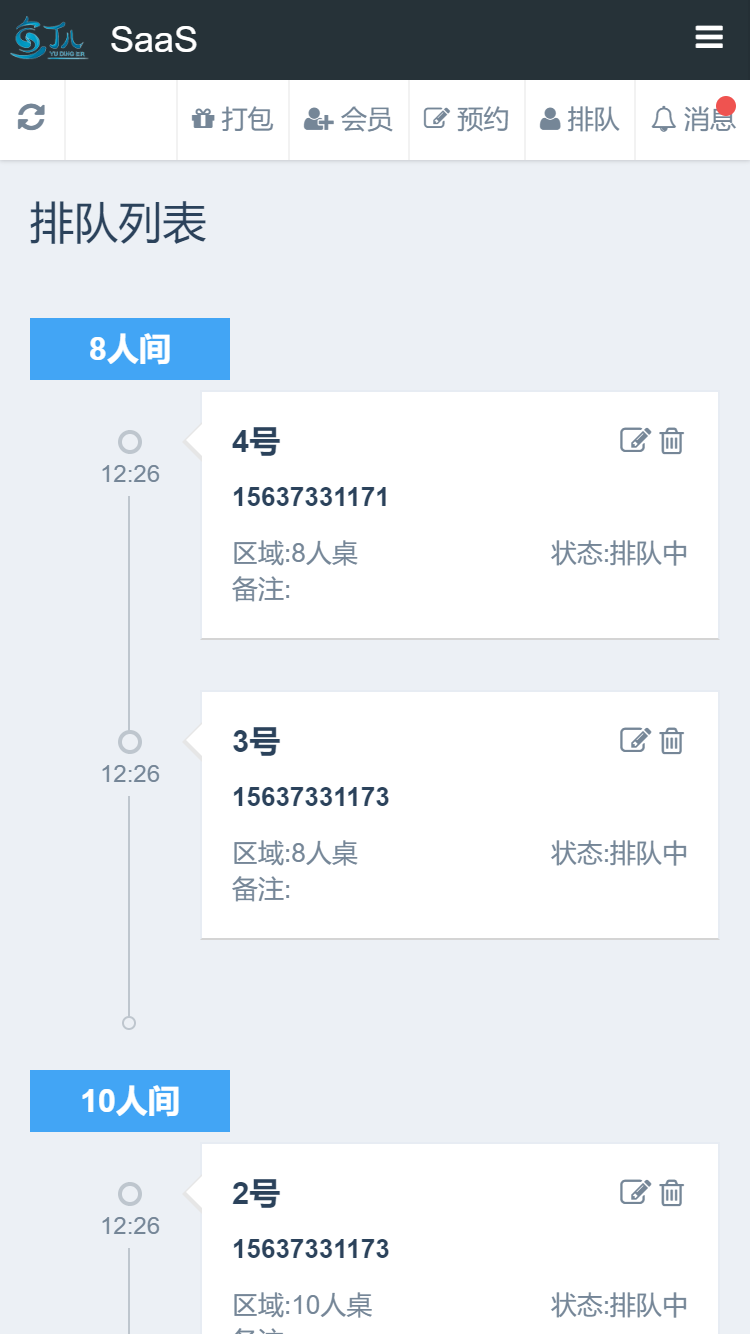Viewport: 750px width, 1334px height.
Task: Click timeline marker beside 3号
Action: click(x=130, y=742)
